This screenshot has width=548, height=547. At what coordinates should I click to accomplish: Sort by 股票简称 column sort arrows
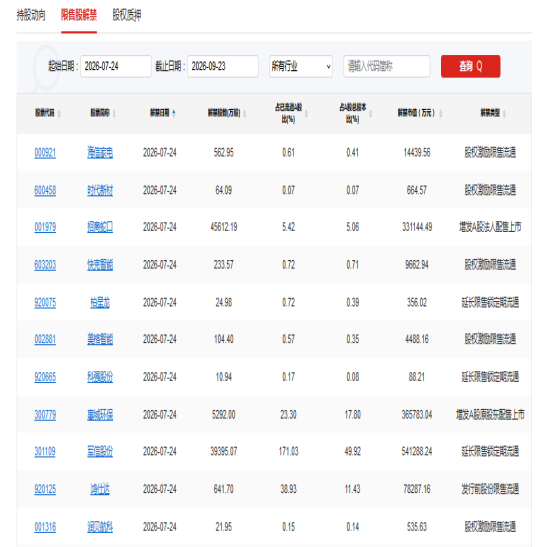[114, 113]
